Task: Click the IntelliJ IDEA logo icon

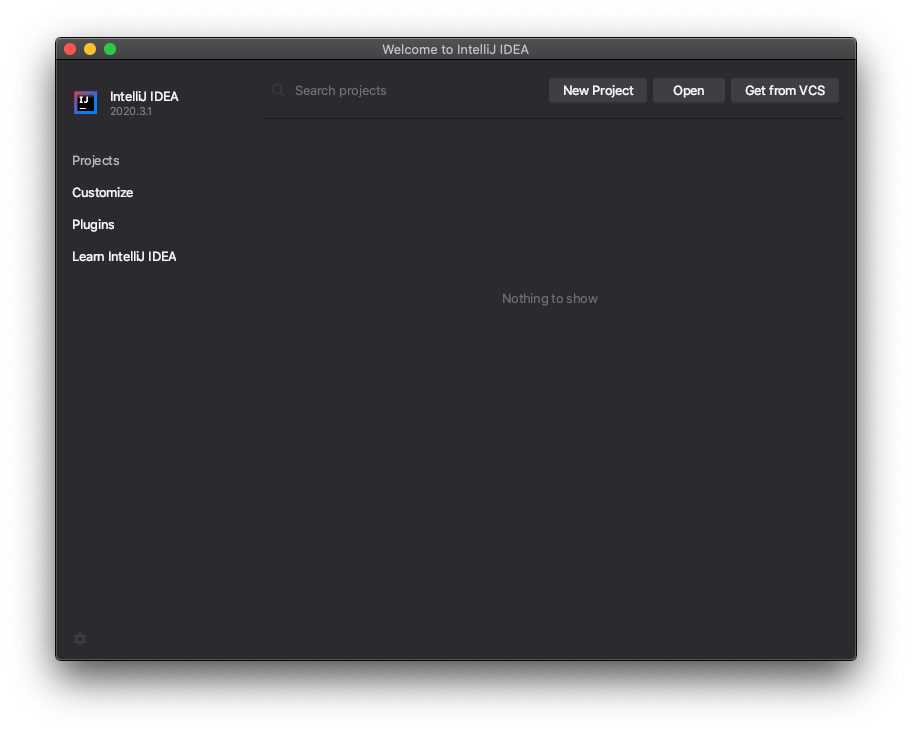Action: 85,102
